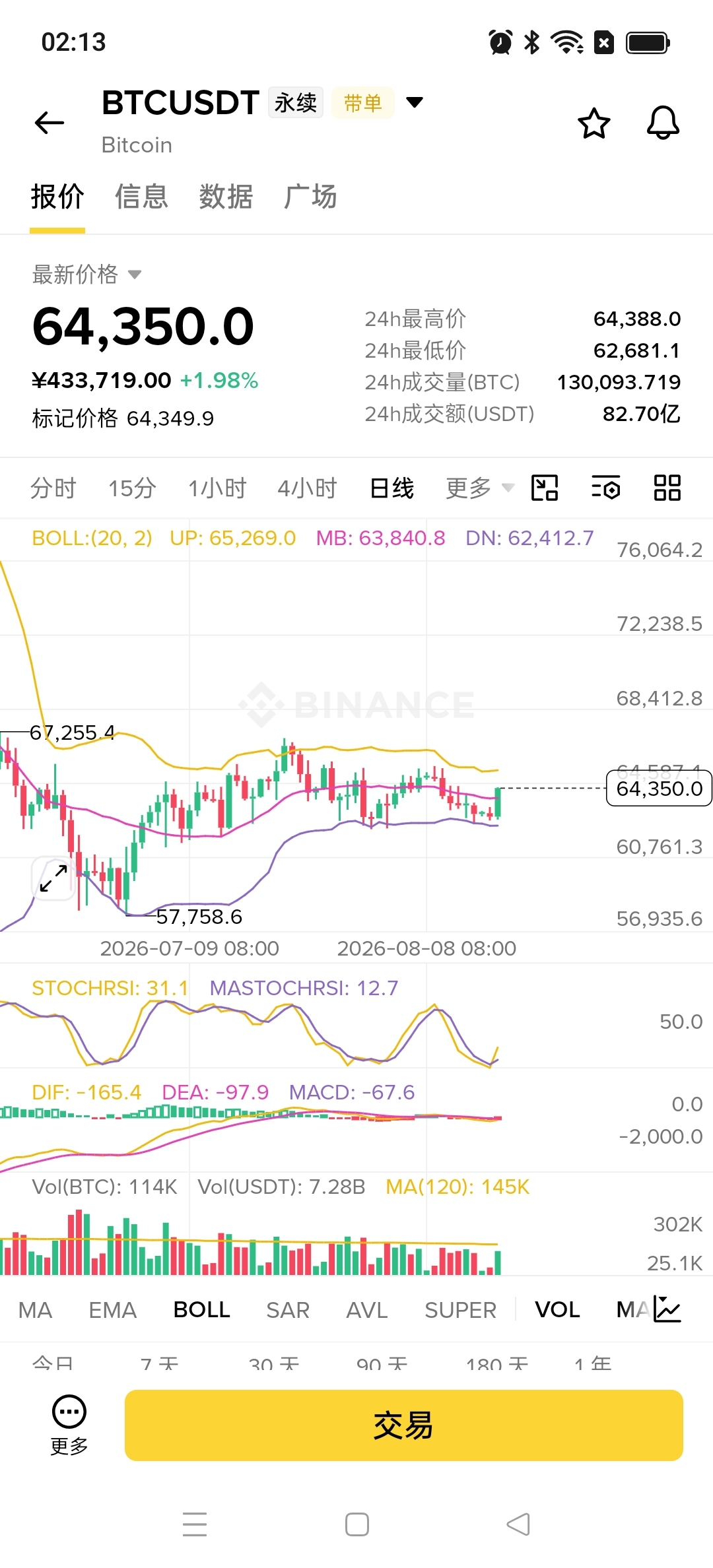Toggle SUPER main indicator

click(x=460, y=1310)
